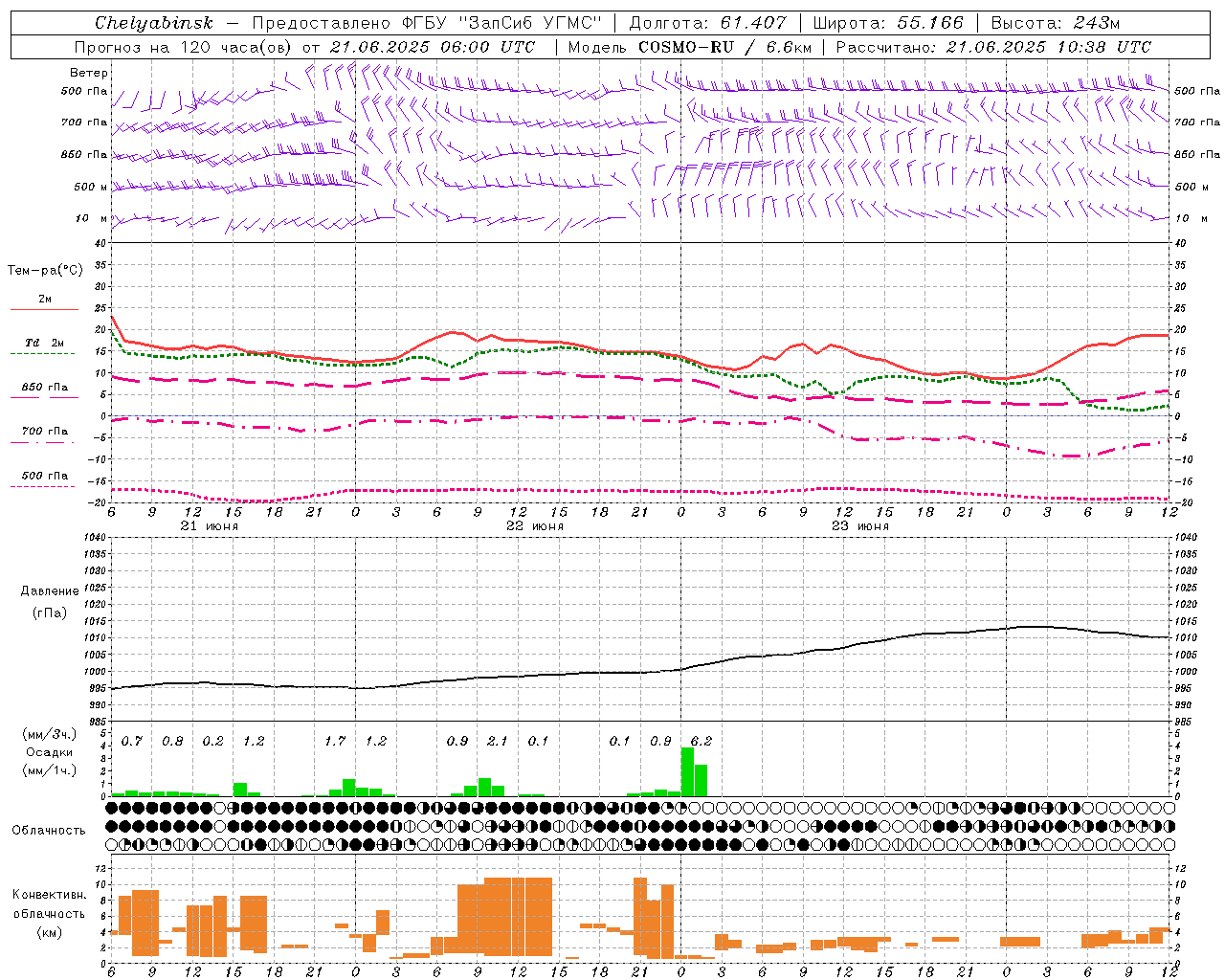Click the '21 июня' date label
Viewport: 1225px width, 980px height.
[210, 526]
